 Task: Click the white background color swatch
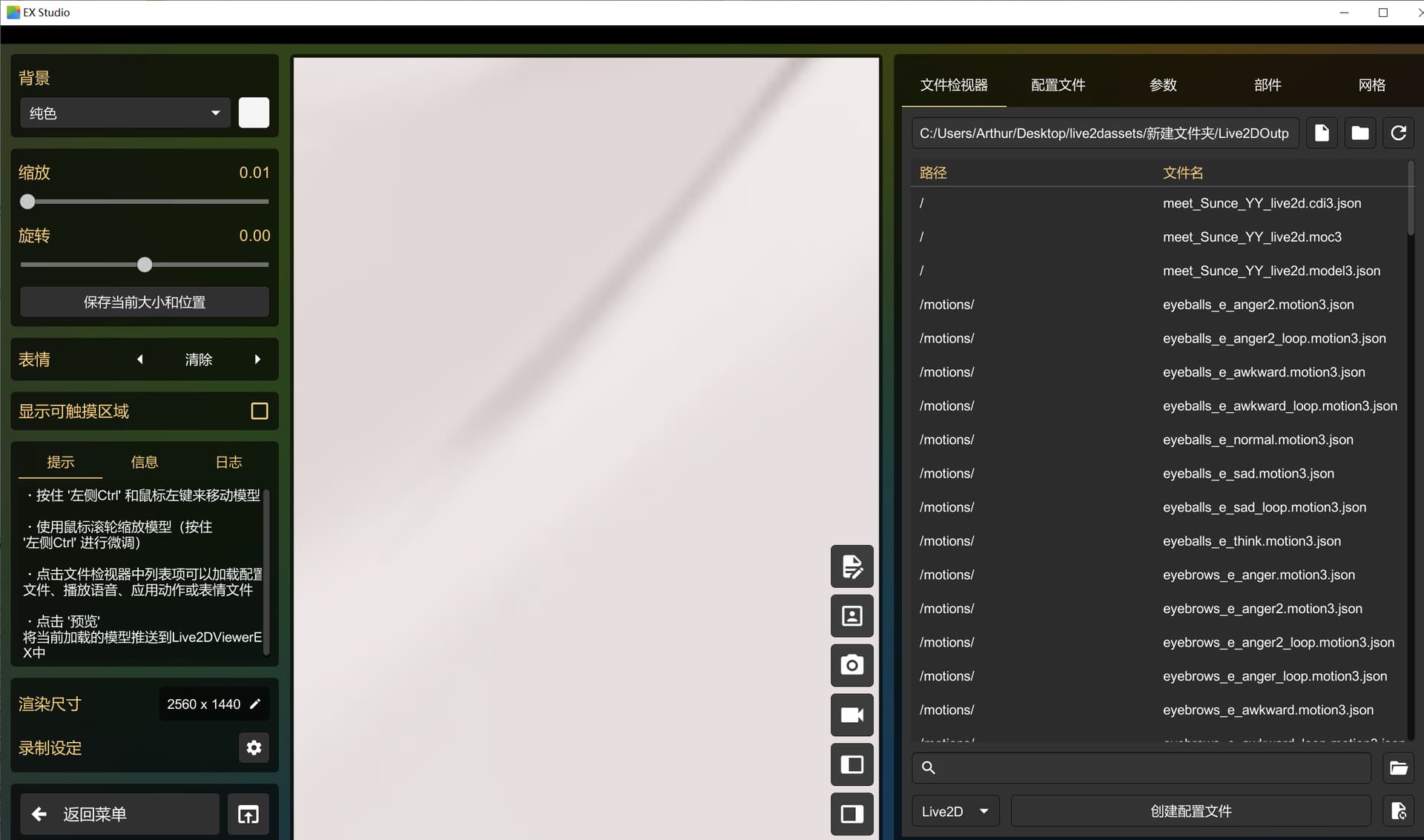pos(254,113)
